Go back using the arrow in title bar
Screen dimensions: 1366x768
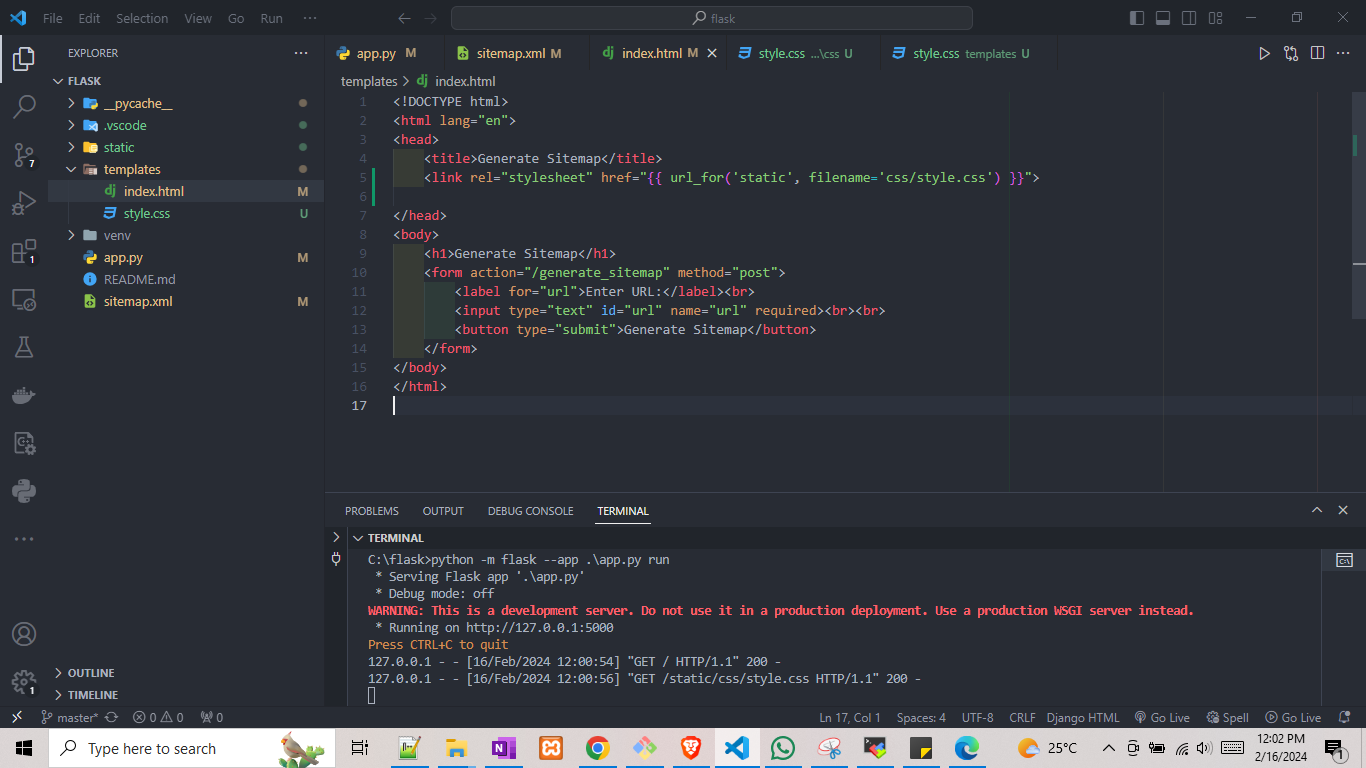tap(404, 18)
